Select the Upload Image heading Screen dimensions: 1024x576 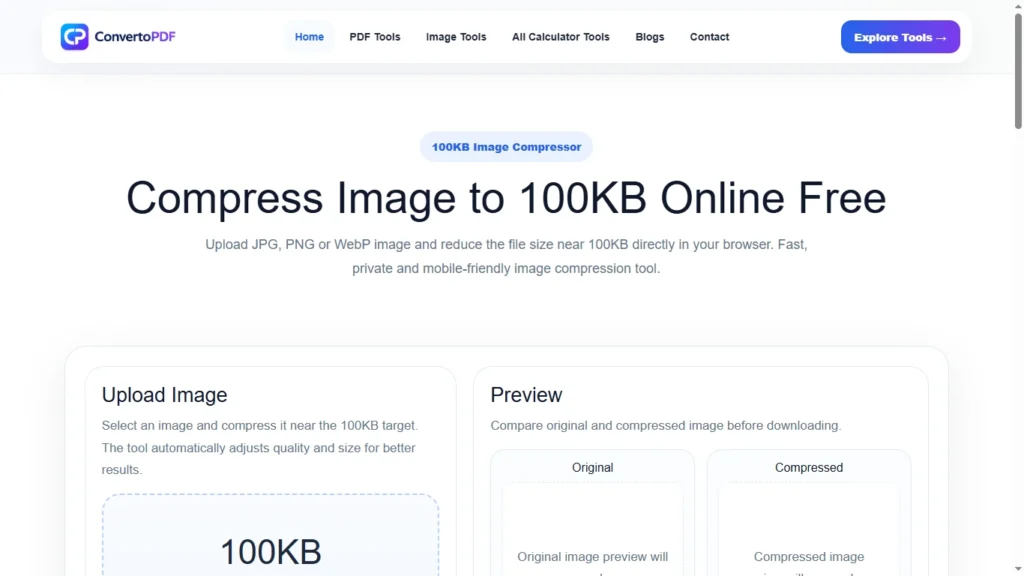165,395
